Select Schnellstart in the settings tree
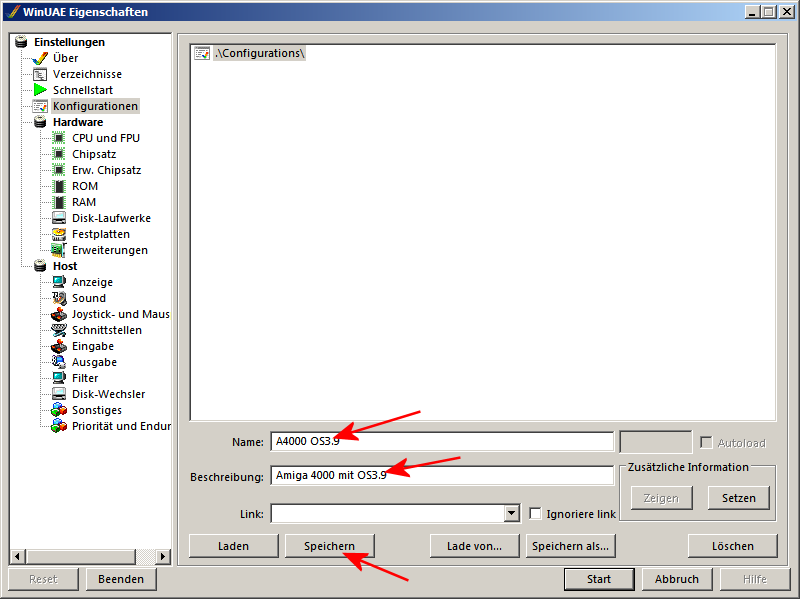Viewport: 800px width, 599px height. point(83,89)
